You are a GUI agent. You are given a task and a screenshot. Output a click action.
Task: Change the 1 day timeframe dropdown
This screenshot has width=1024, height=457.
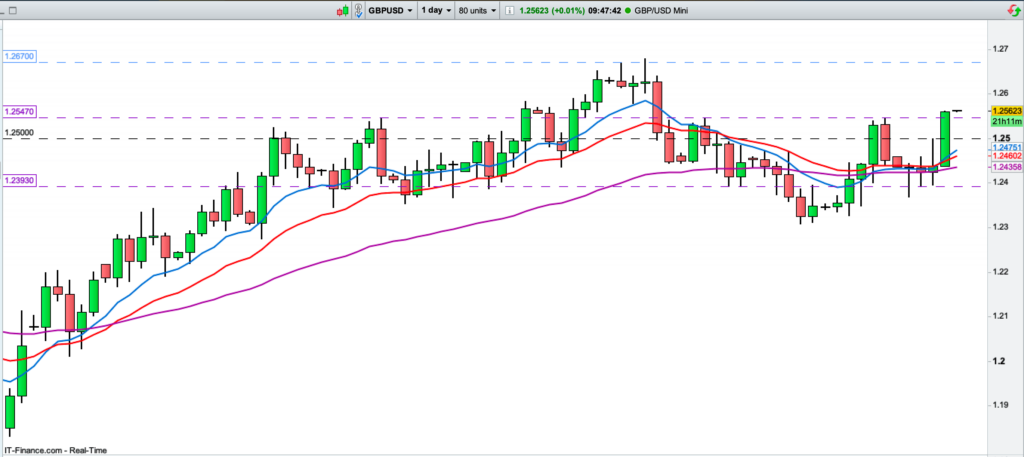click(x=436, y=10)
